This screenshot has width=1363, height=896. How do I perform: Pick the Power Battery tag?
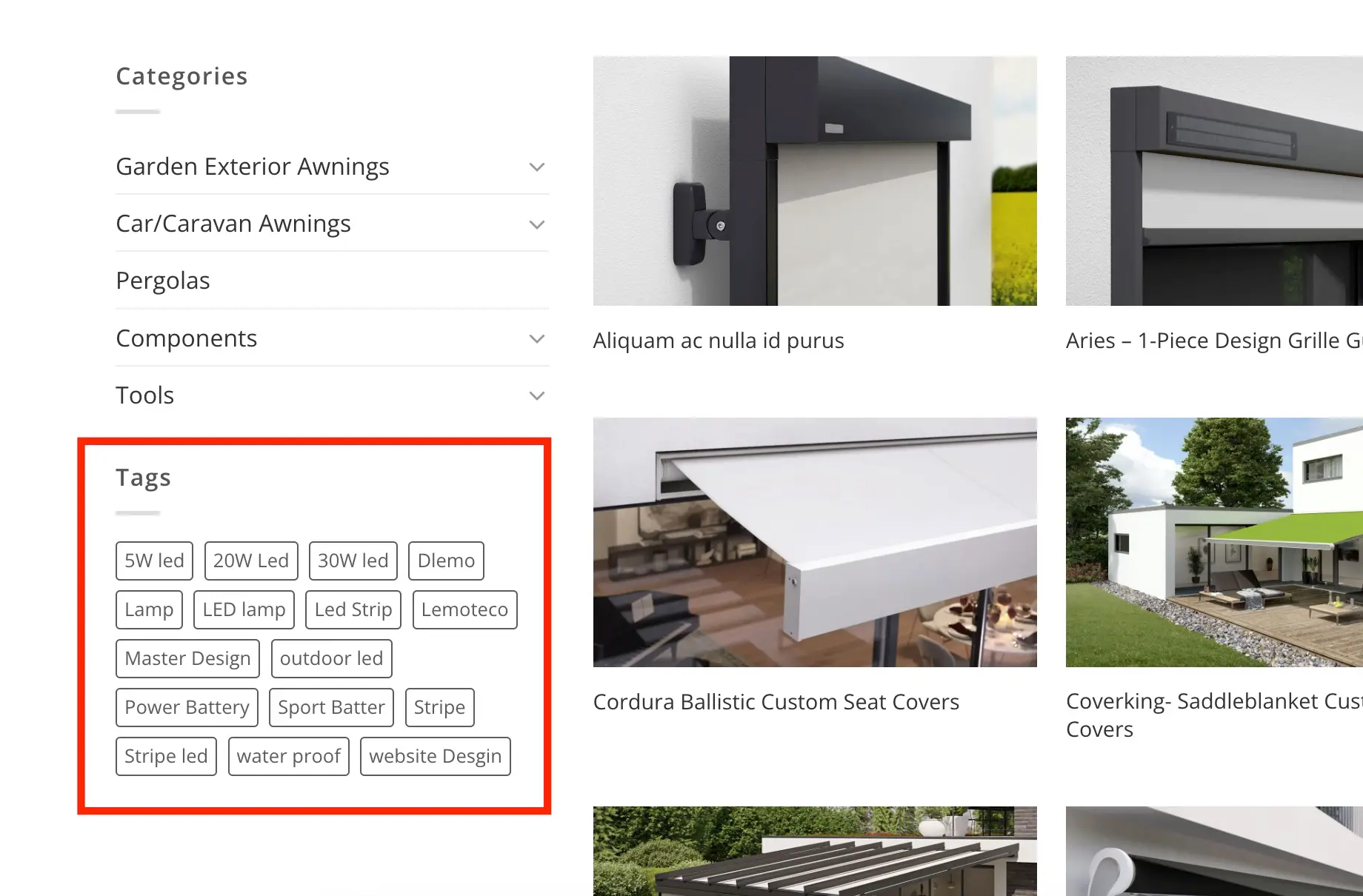coord(187,707)
